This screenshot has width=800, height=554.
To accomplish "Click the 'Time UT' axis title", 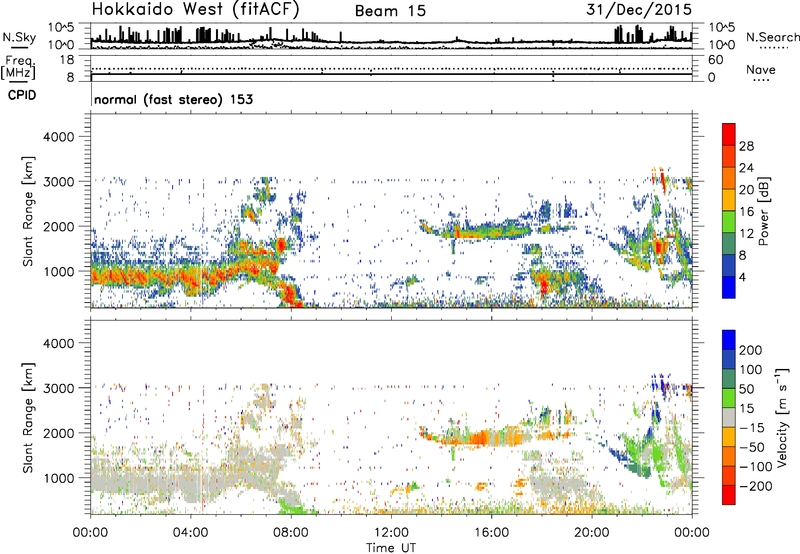I will click(391, 548).
